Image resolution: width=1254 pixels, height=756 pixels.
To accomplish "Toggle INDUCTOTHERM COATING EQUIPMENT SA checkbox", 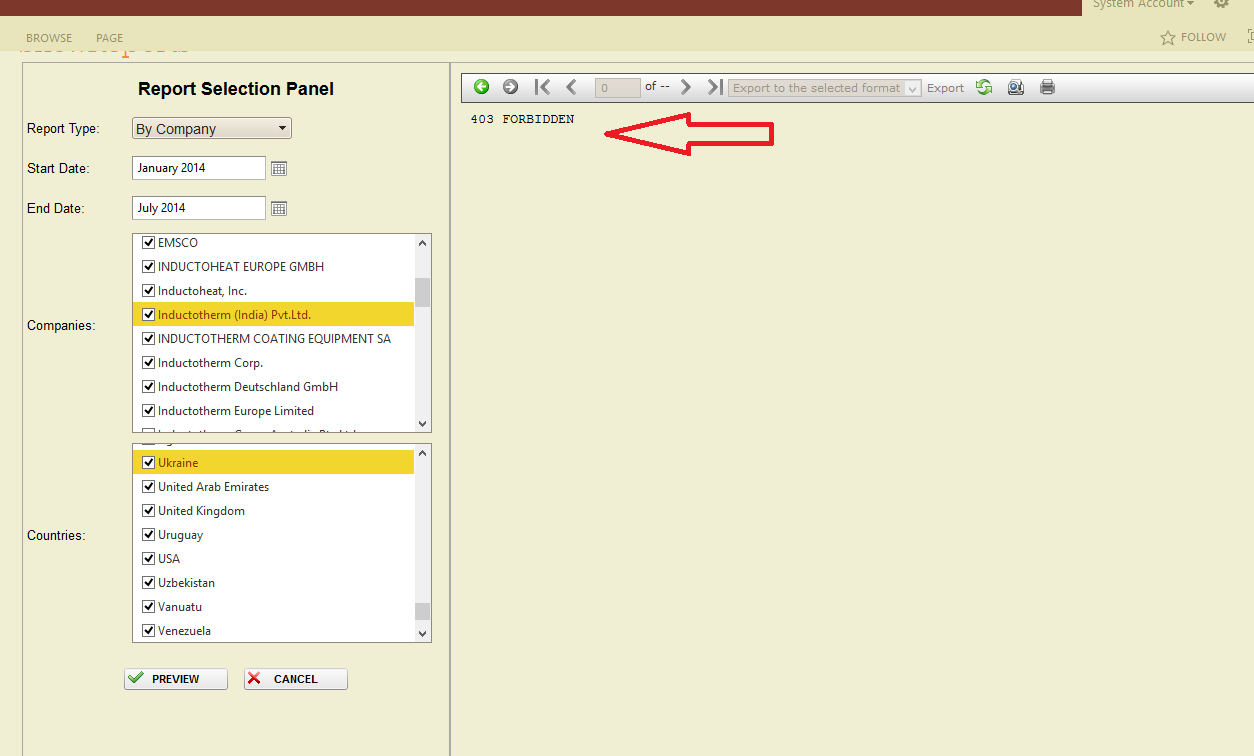I will [149, 339].
